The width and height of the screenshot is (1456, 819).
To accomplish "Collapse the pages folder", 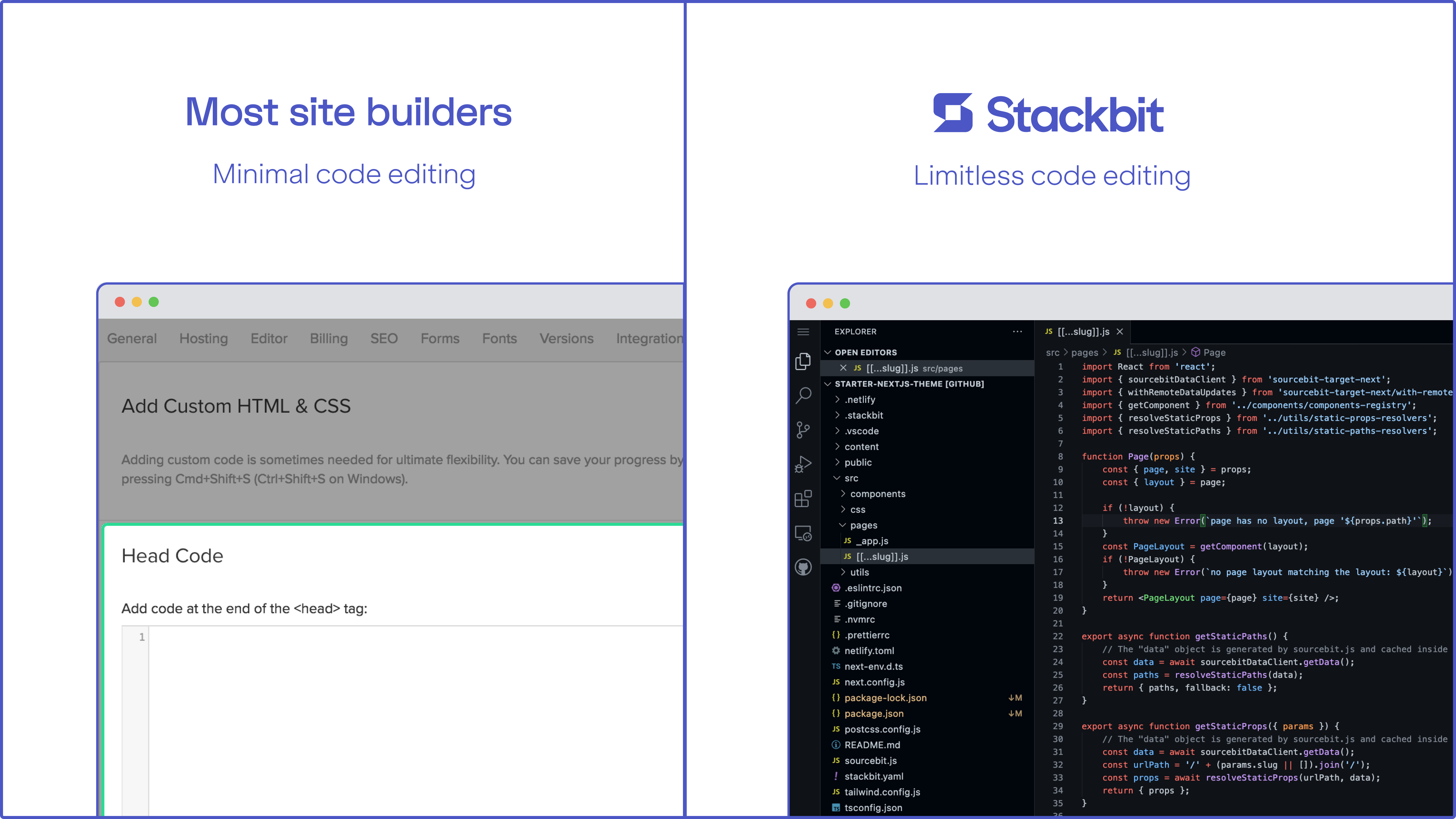I will pos(843,525).
